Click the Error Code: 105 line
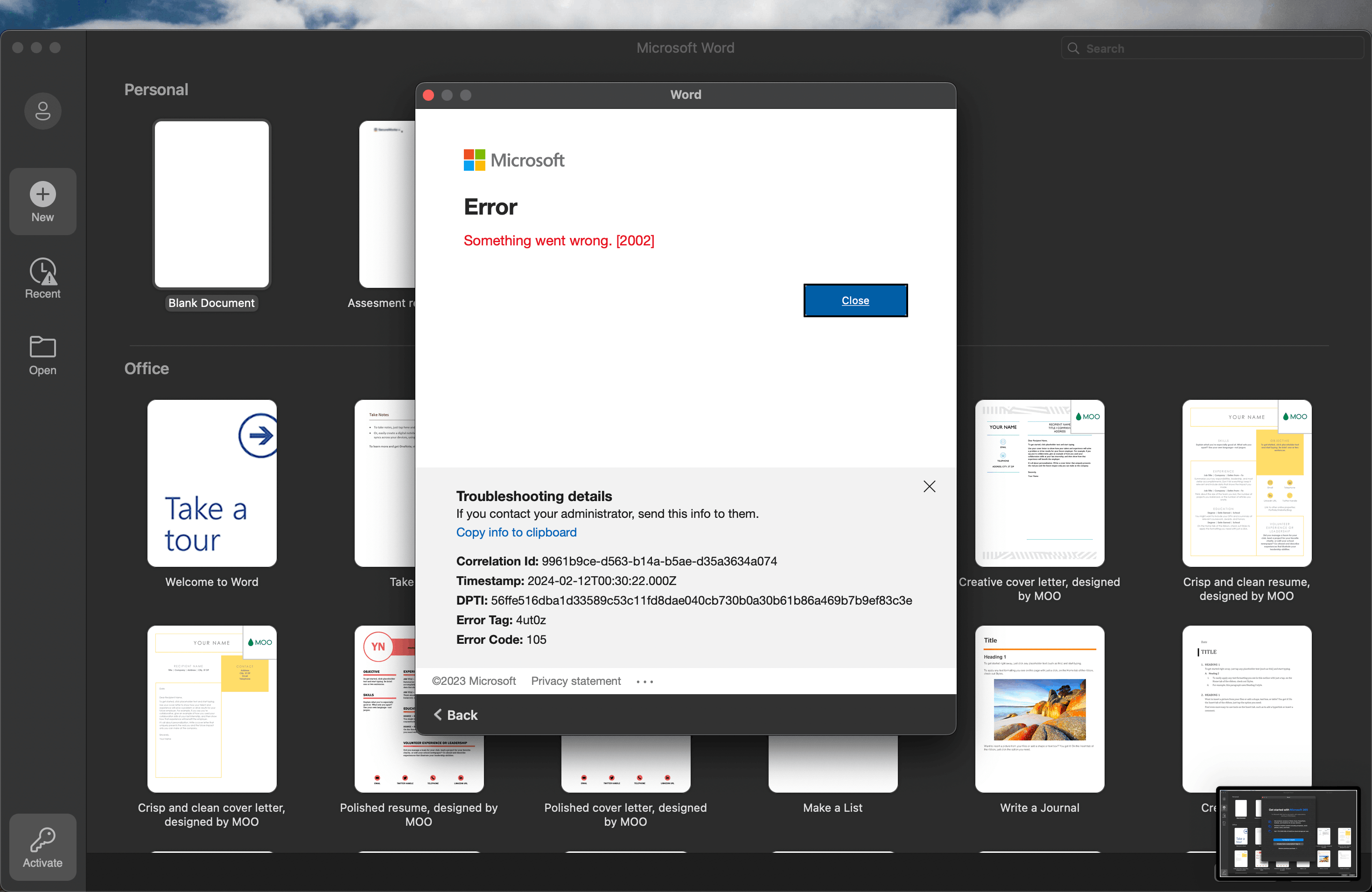 501,640
